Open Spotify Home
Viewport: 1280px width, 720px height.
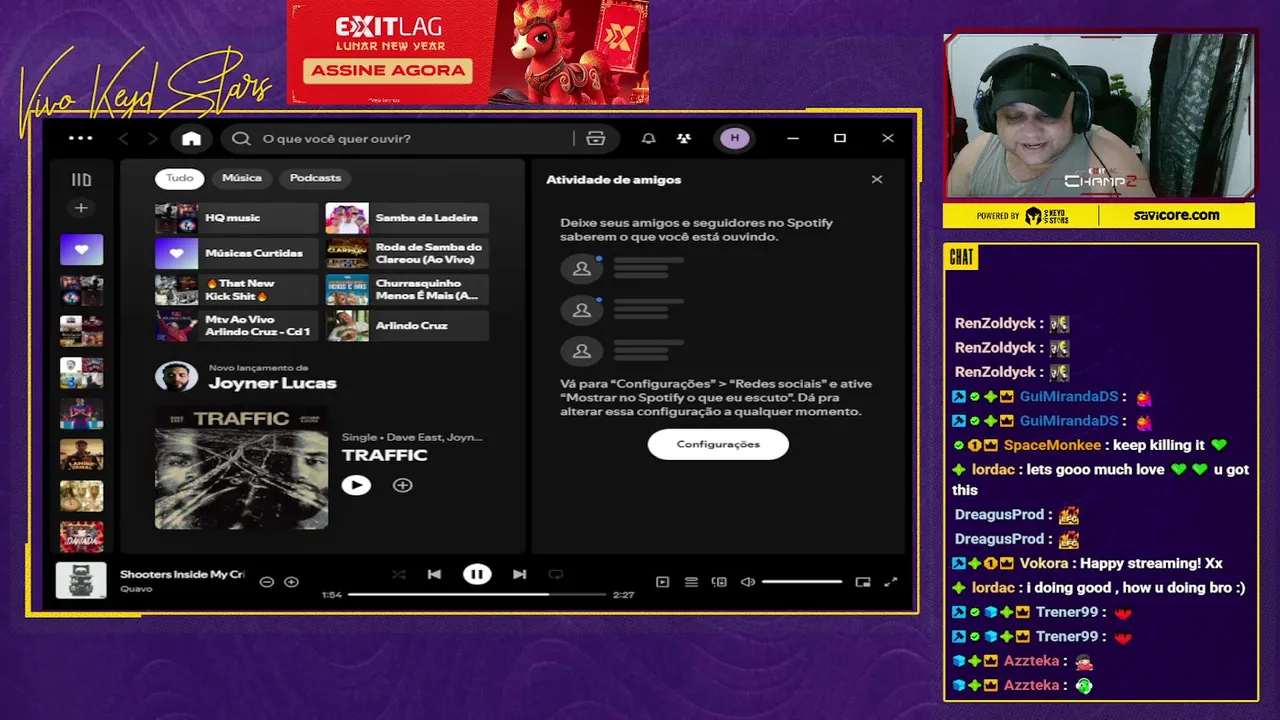pyautogui.click(x=191, y=139)
